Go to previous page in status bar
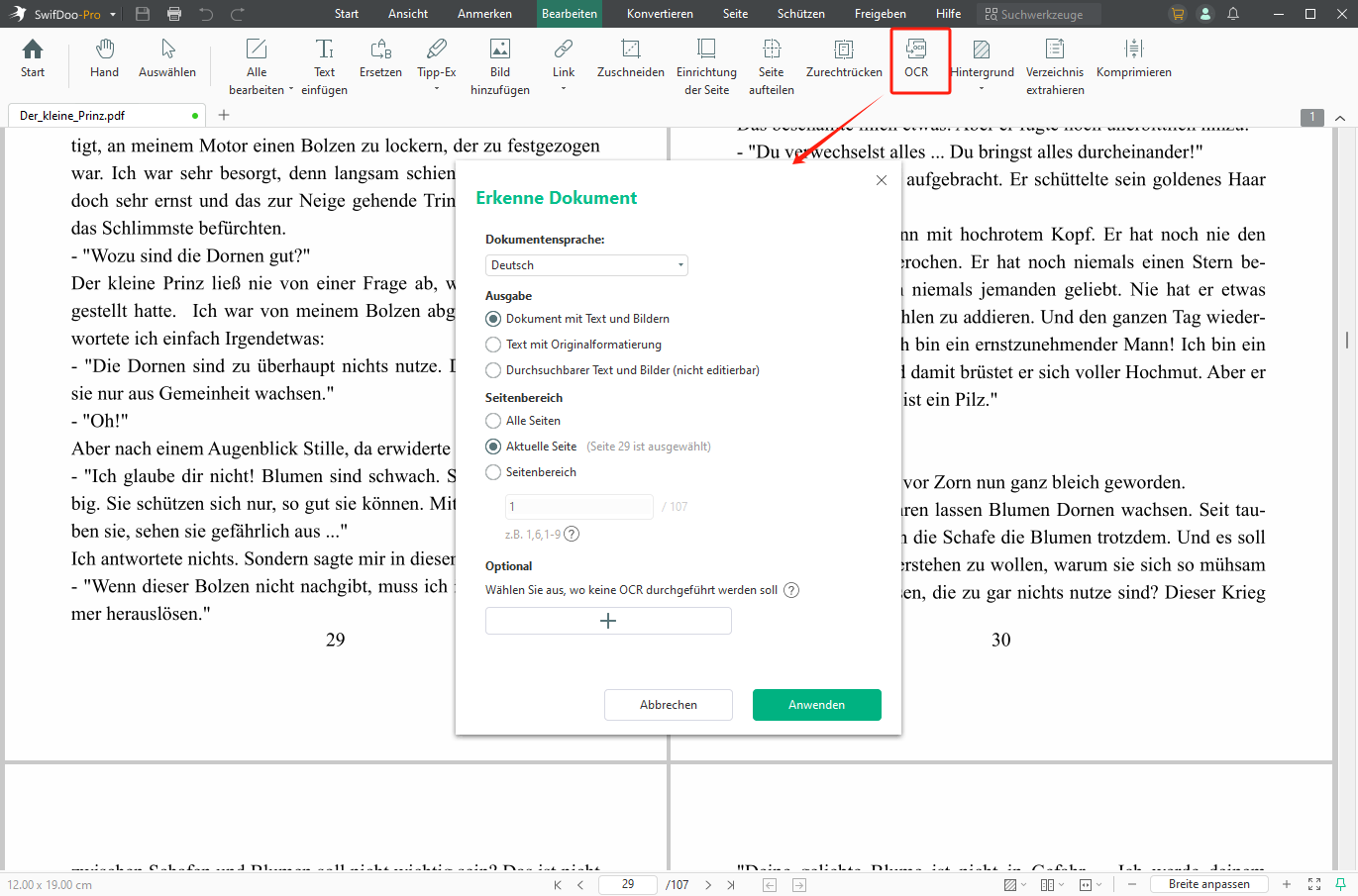 click(x=580, y=885)
